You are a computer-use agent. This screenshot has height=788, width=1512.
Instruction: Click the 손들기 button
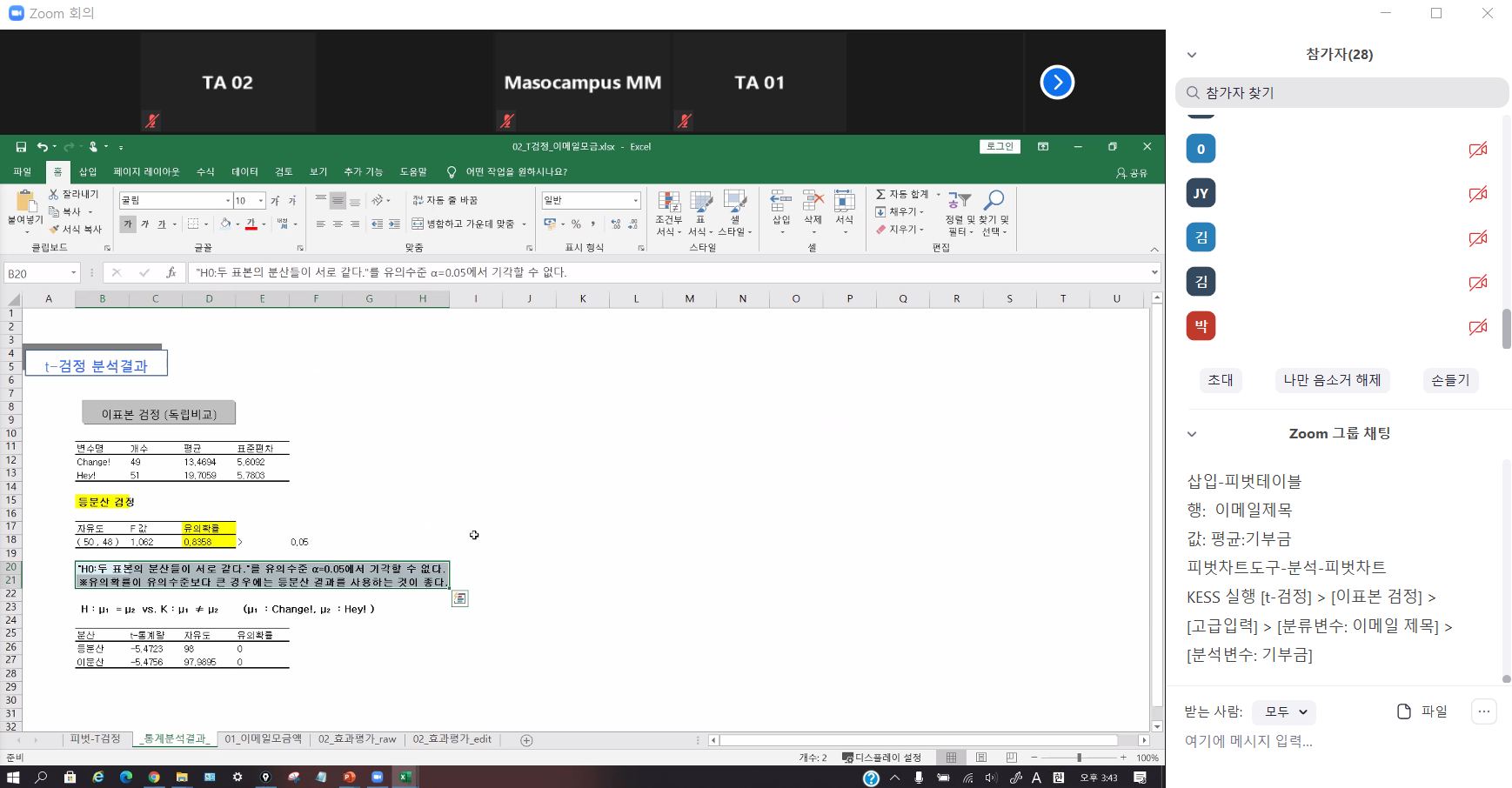pyautogui.click(x=1450, y=380)
